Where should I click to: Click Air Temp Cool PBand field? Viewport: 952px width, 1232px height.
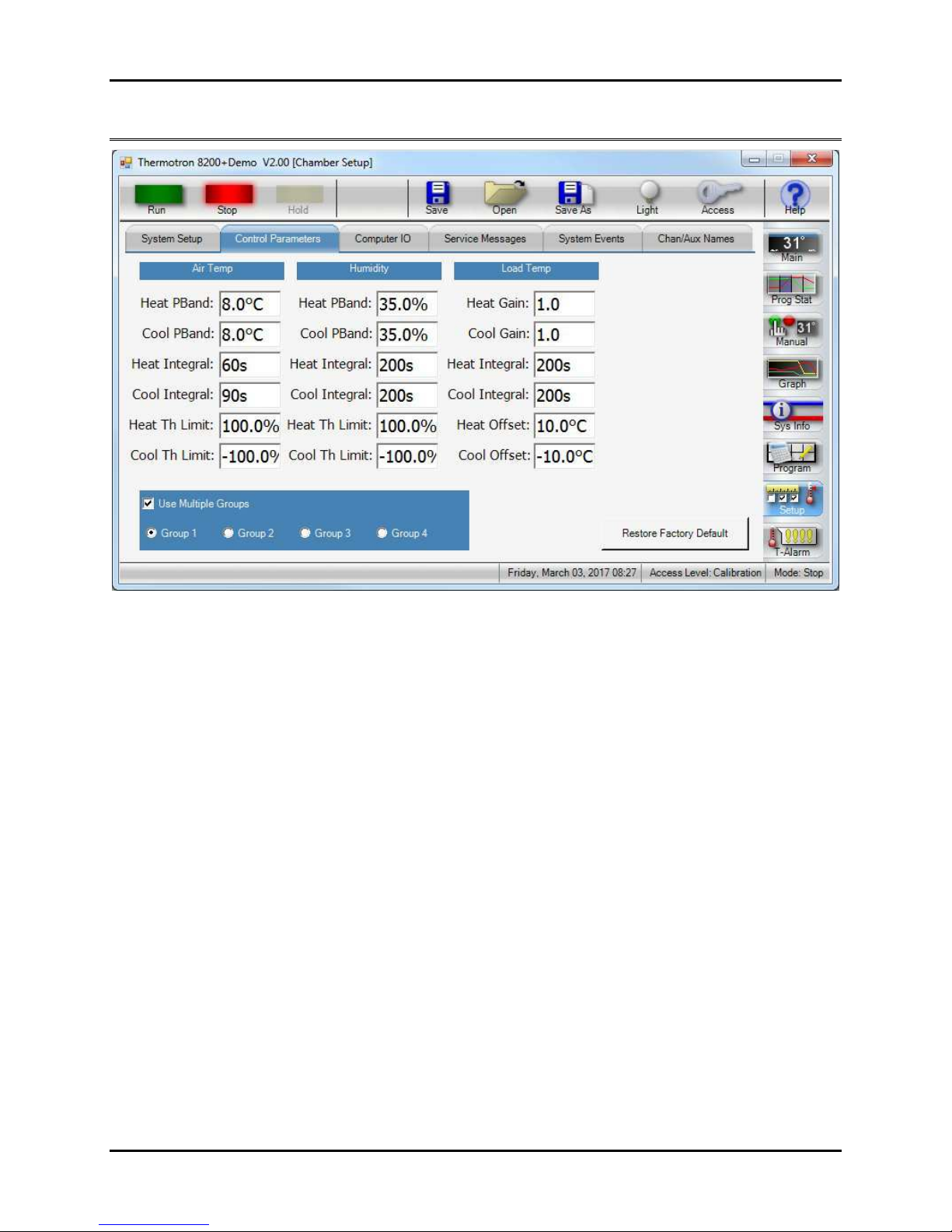click(x=249, y=334)
